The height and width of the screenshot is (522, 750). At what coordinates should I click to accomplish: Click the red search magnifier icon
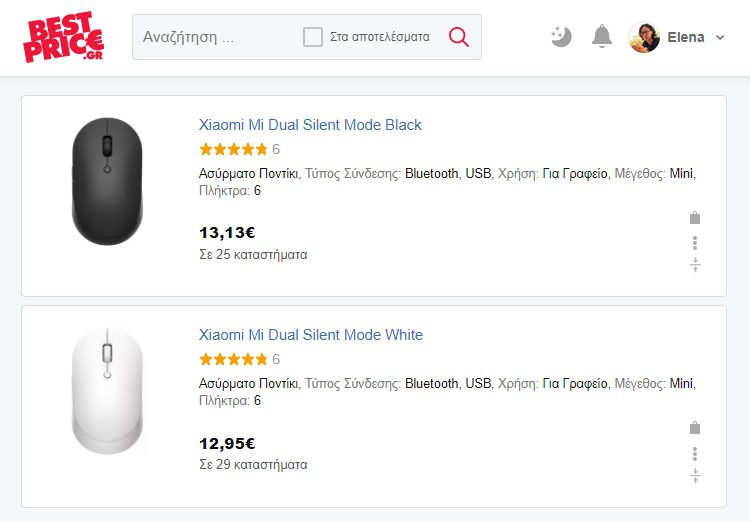[x=458, y=37]
